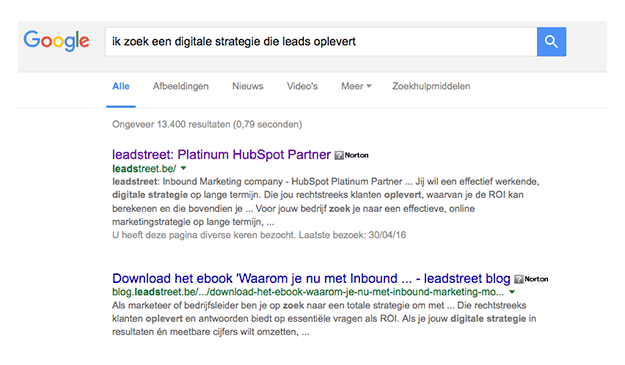Open the Download het ebook result link

(x=311, y=278)
